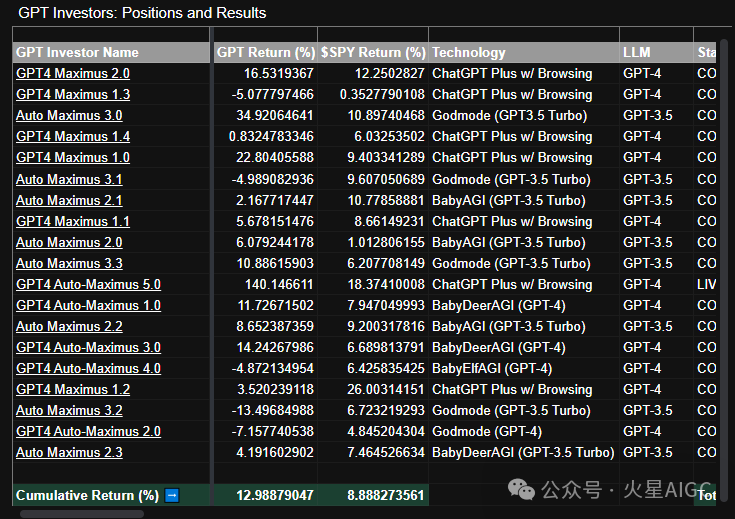Viewport: 735px width, 519px height.
Task: Select the Technology column header
Action: tap(469, 52)
